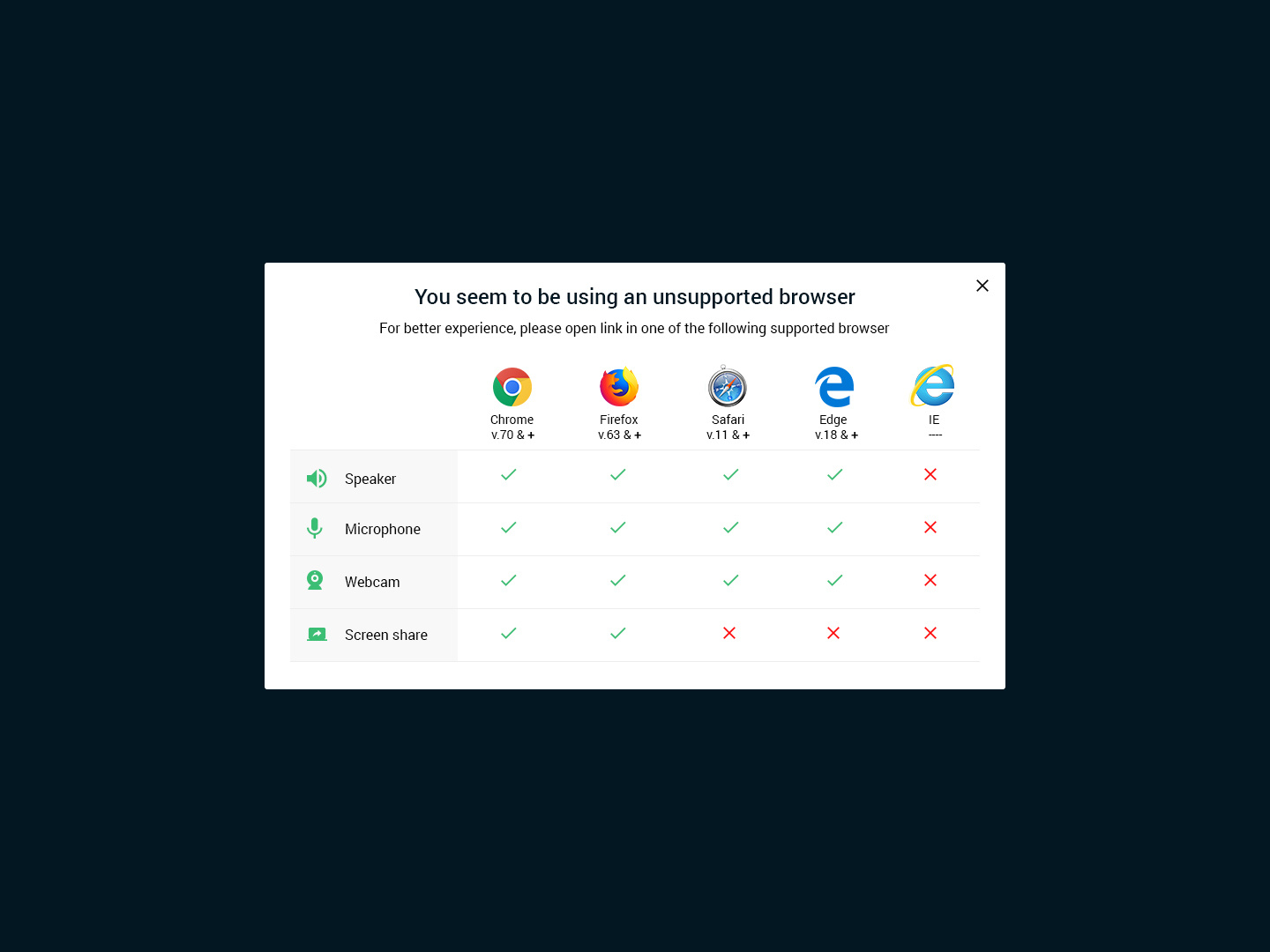Select the Firefox browser icon
1270x952 pixels.
[618, 386]
